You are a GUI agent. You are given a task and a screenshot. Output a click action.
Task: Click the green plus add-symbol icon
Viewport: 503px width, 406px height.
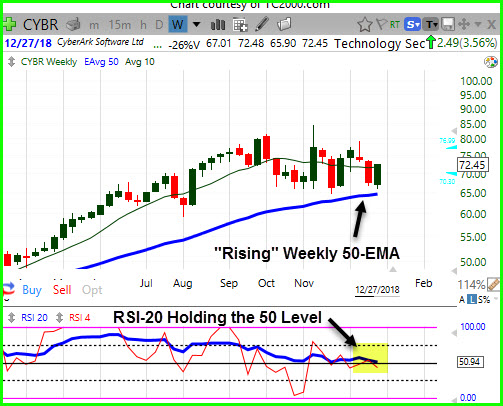coord(9,25)
